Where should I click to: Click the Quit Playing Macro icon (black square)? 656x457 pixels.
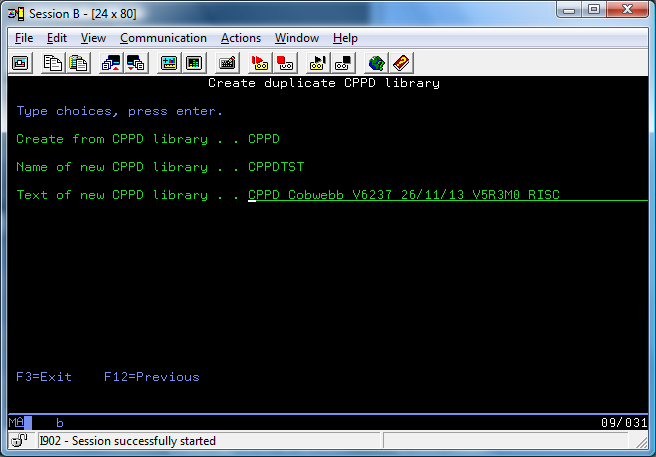point(343,63)
